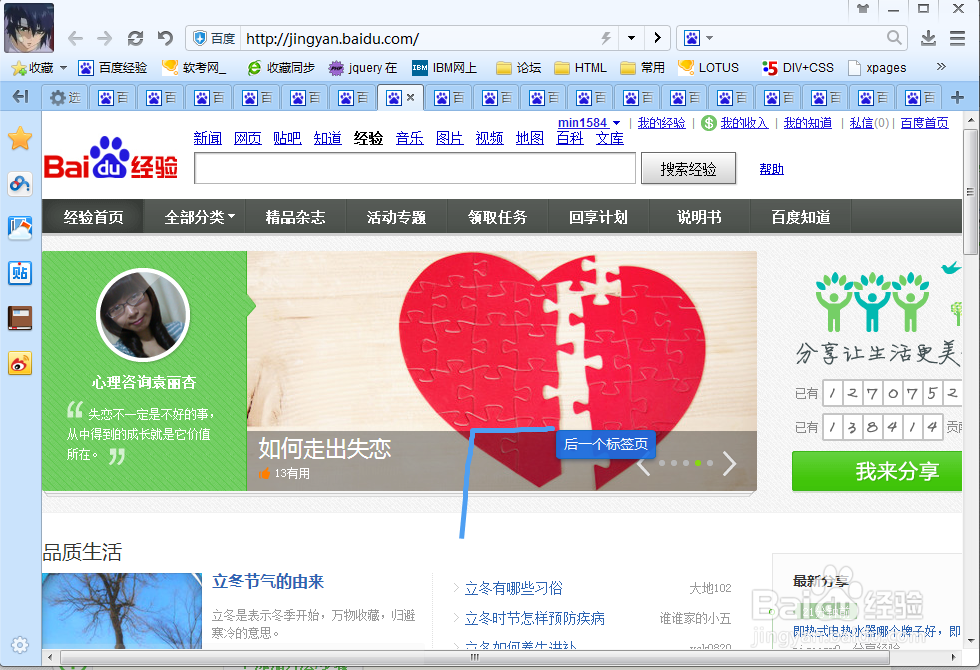Open the IBM网上 bookmark

pos(444,68)
